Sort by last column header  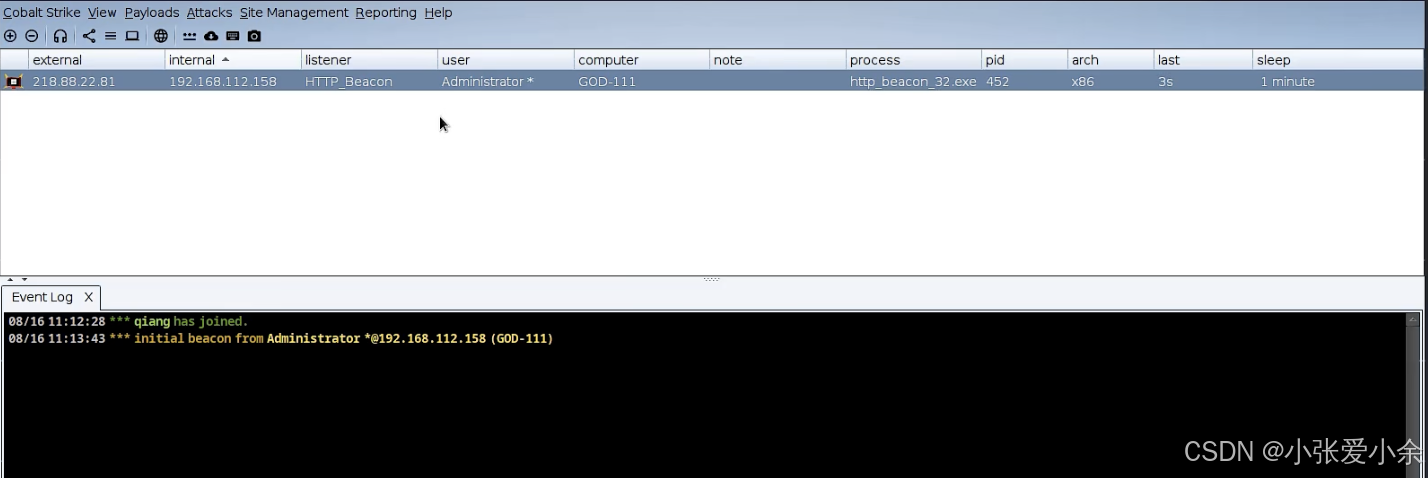pyautogui.click(x=1203, y=60)
